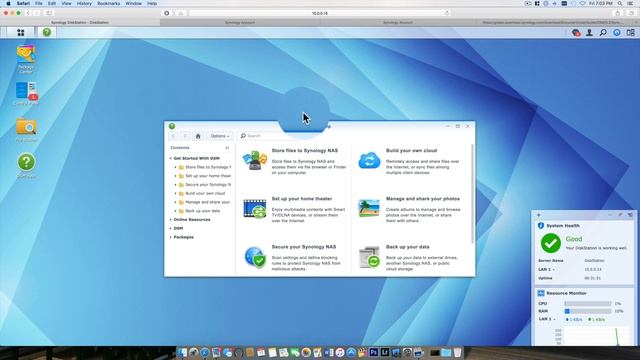Click the Good status text

point(574,239)
